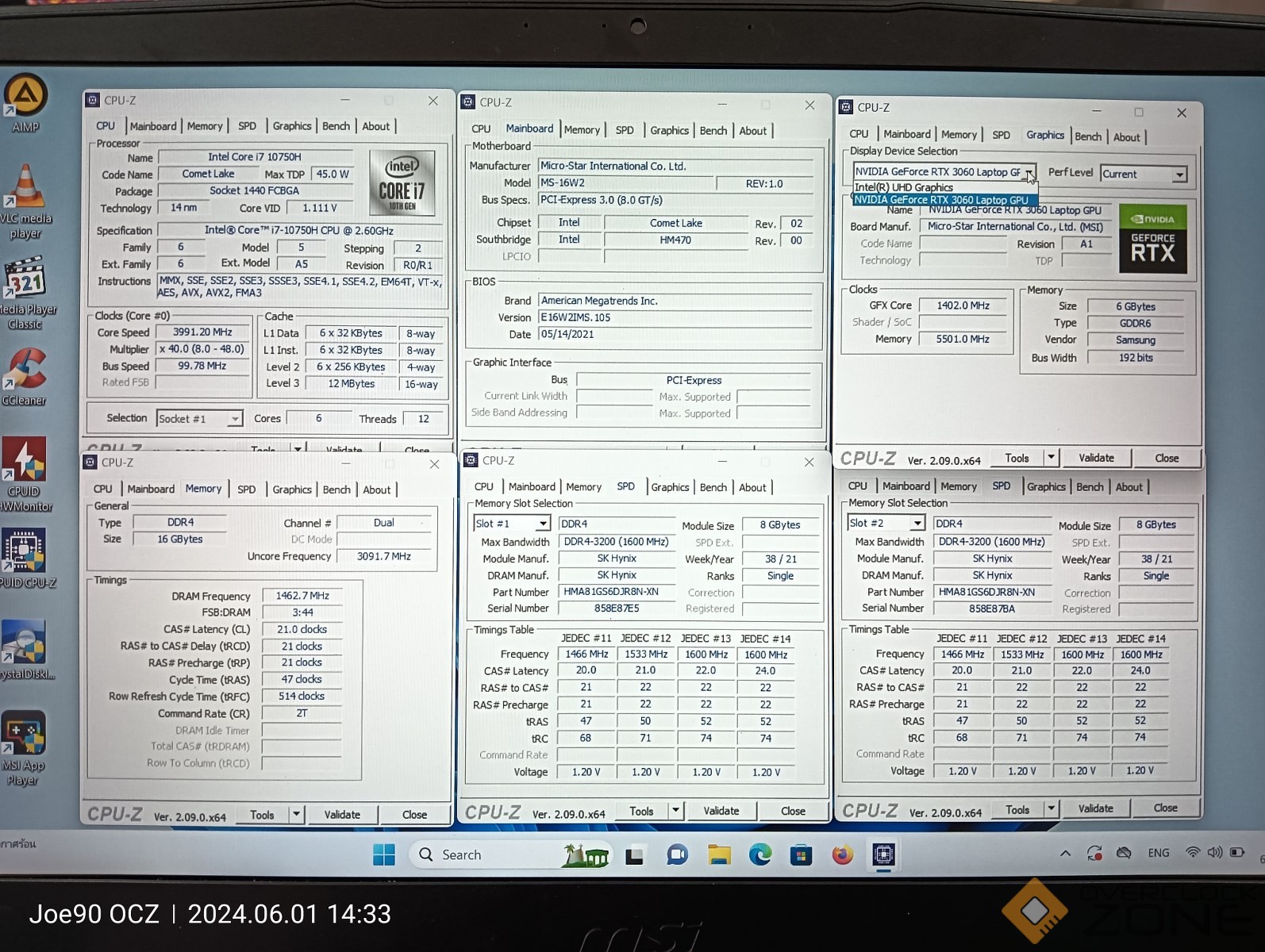Image resolution: width=1265 pixels, height=952 pixels.
Task: Open the ENG language indicator
Action: pos(1158,853)
